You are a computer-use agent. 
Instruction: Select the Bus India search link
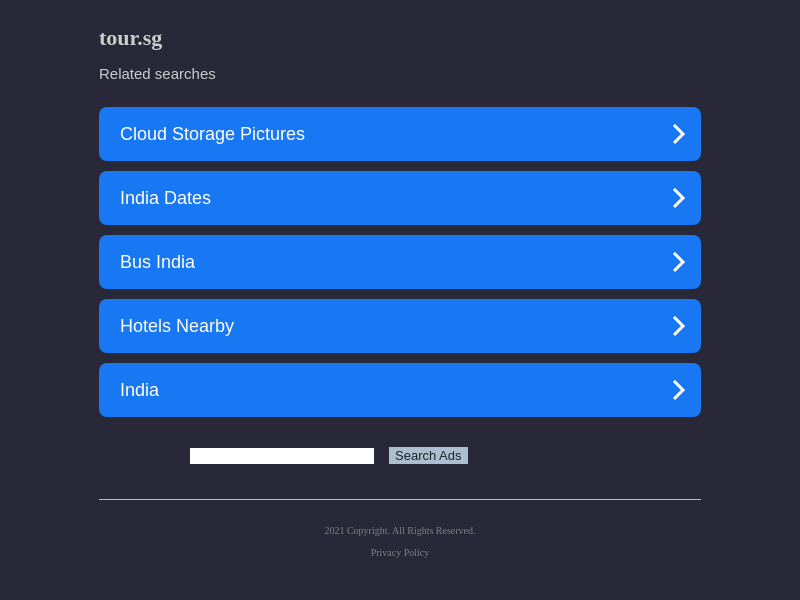pyautogui.click(x=157, y=262)
